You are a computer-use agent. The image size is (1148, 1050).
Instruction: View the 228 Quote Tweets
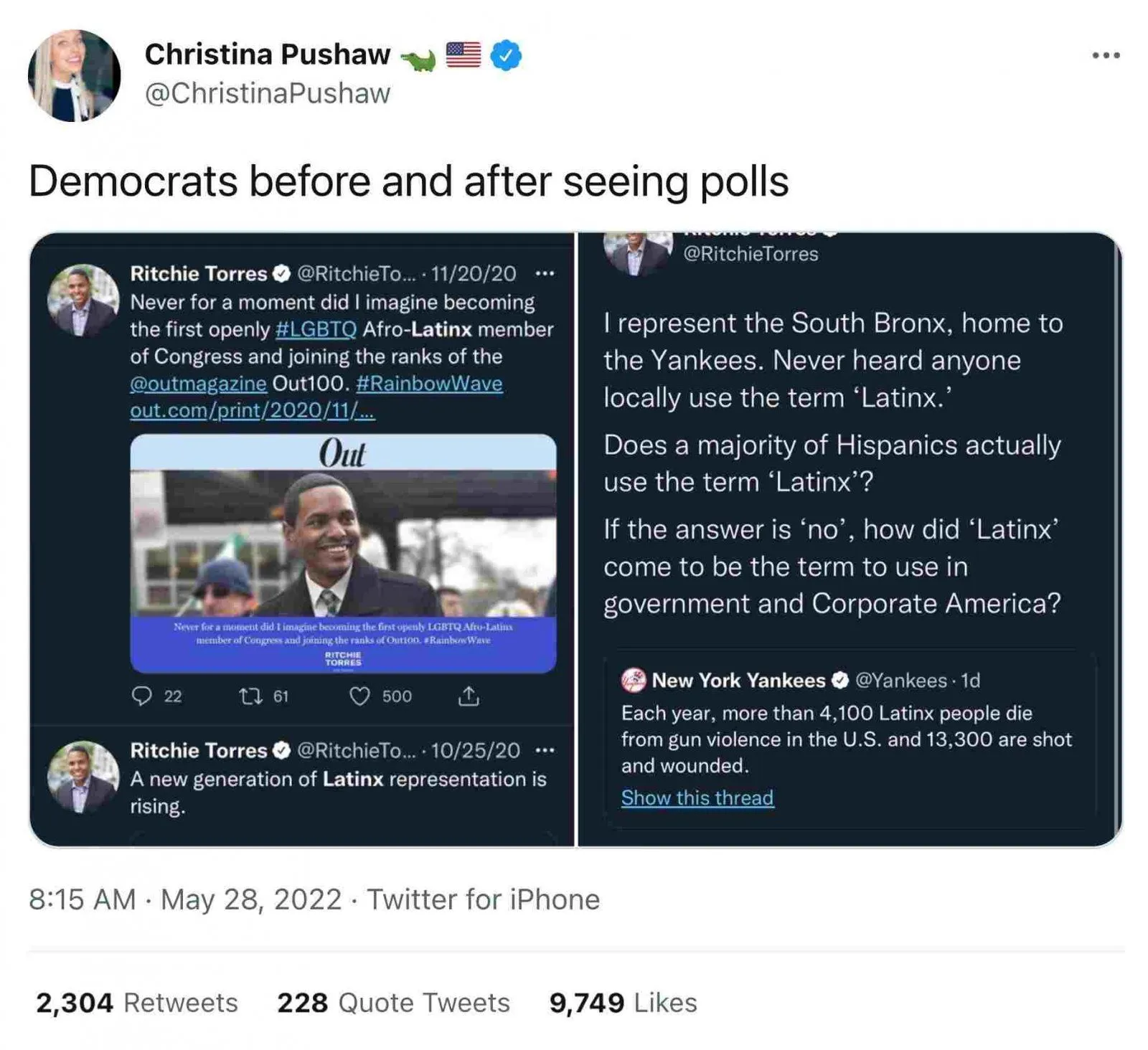point(393,1003)
